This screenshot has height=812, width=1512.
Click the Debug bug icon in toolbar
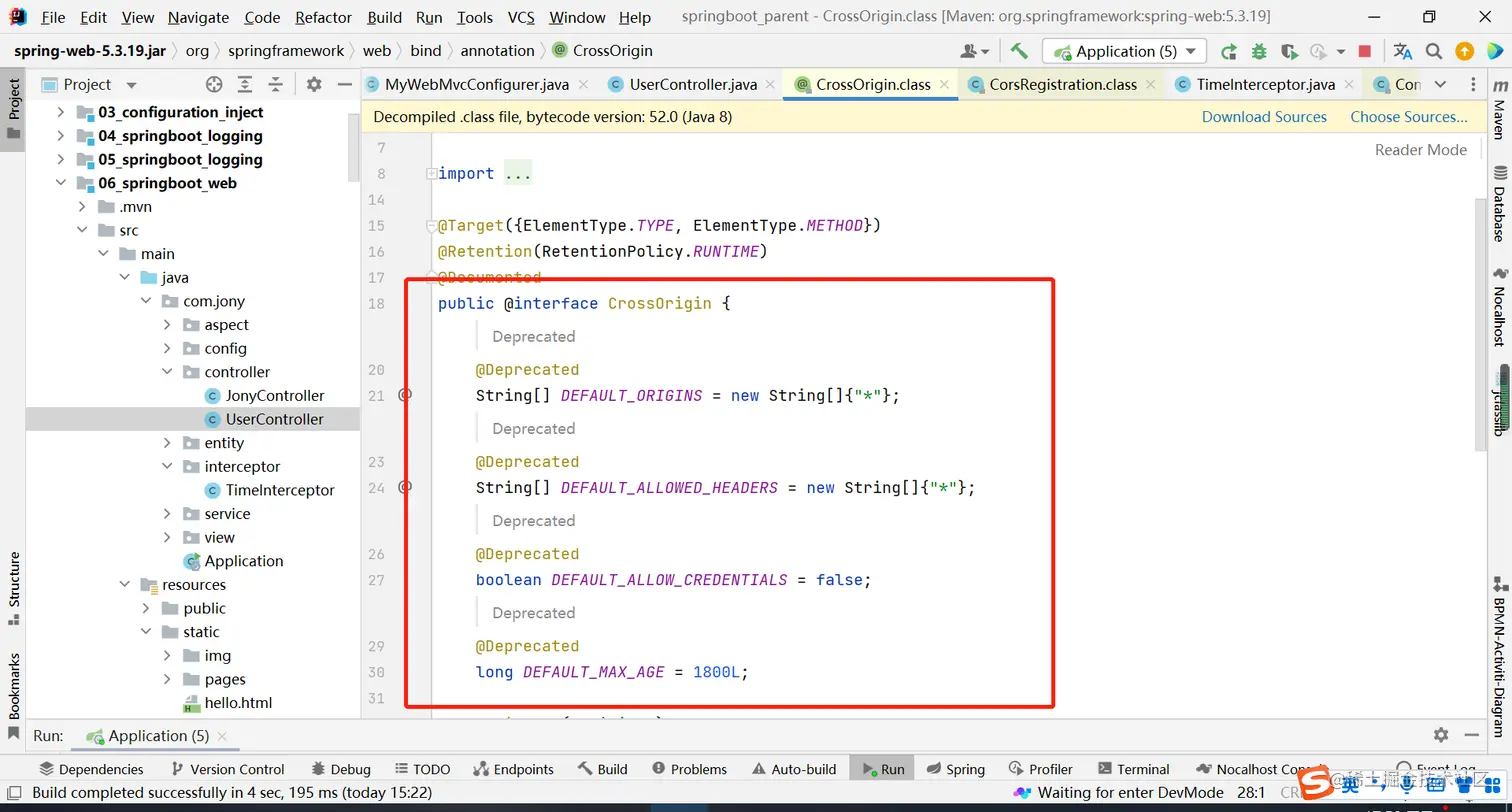click(x=1259, y=51)
